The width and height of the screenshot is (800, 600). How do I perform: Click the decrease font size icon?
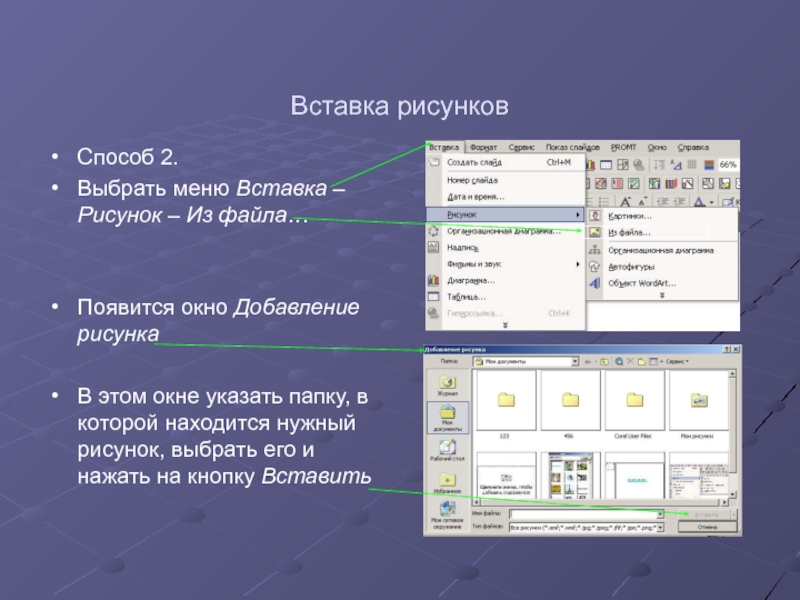(643, 202)
